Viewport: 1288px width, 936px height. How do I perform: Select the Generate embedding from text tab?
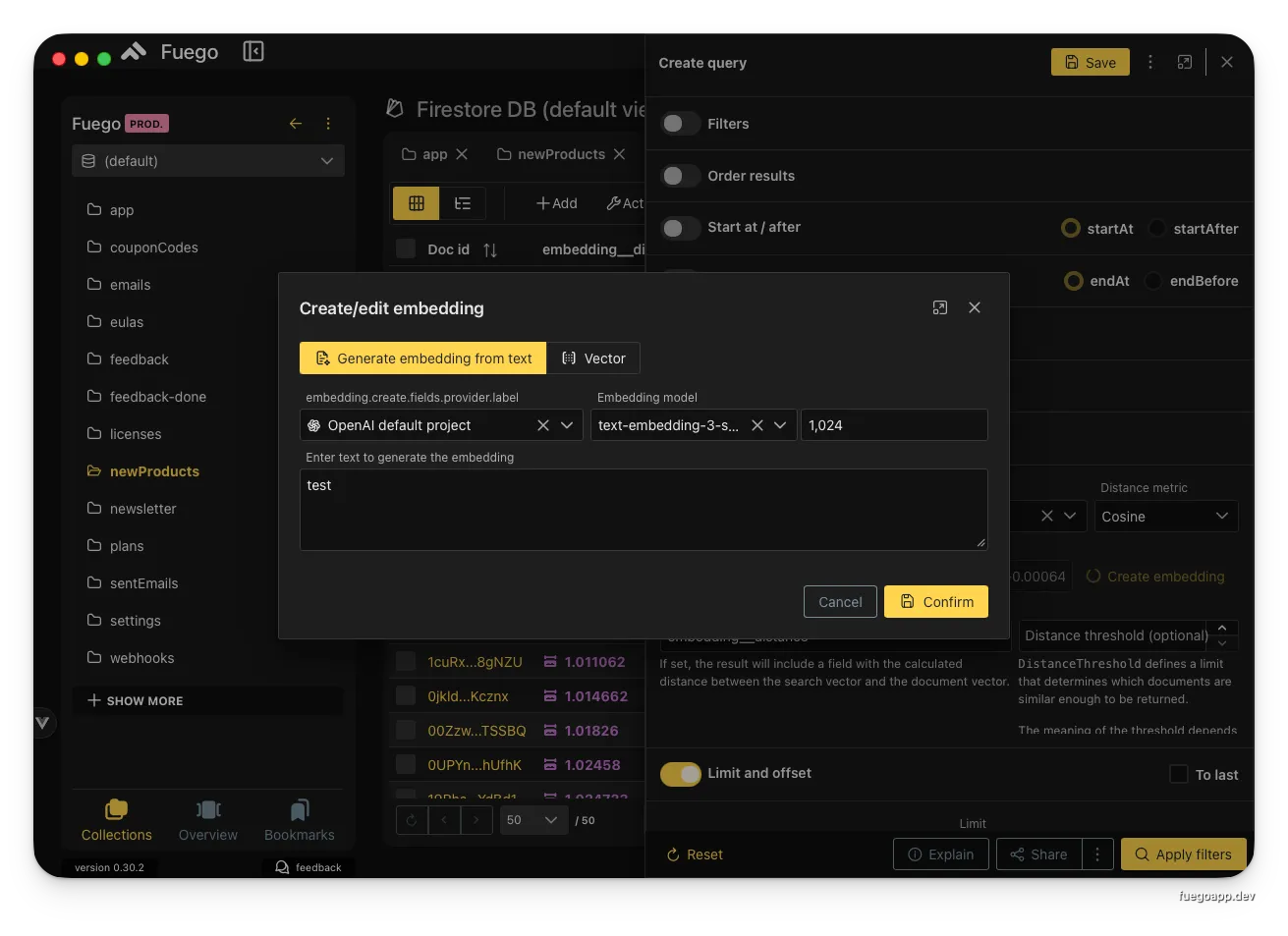[422, 358]
